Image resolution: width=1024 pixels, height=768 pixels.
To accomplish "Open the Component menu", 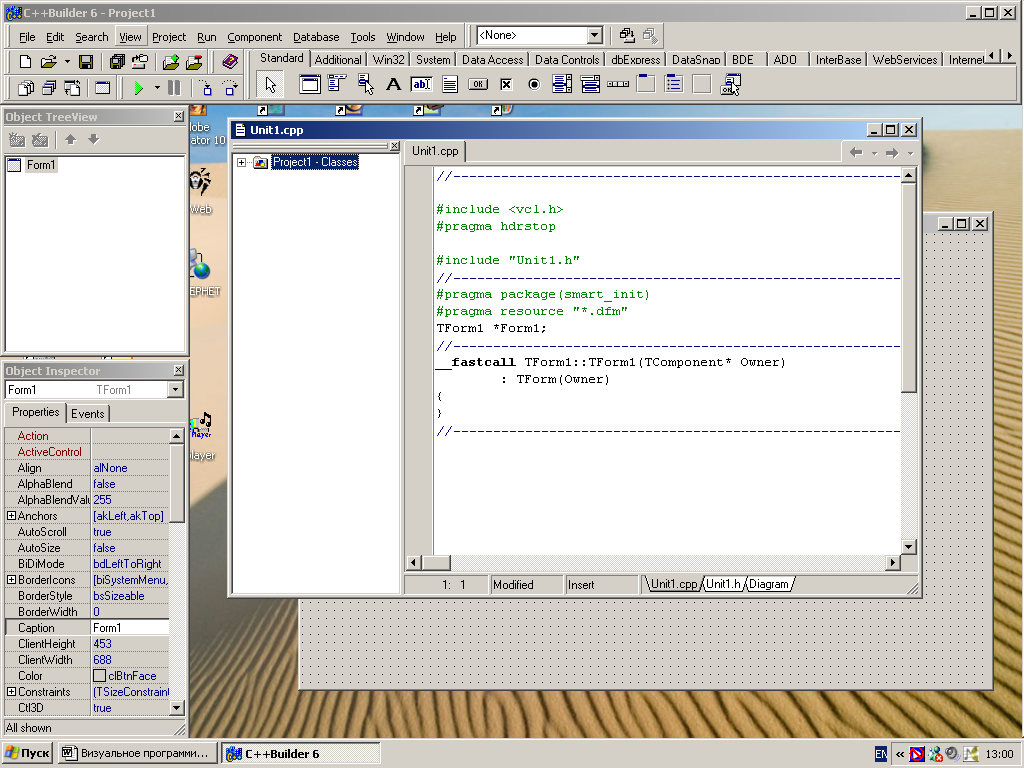I will (255, 37).
